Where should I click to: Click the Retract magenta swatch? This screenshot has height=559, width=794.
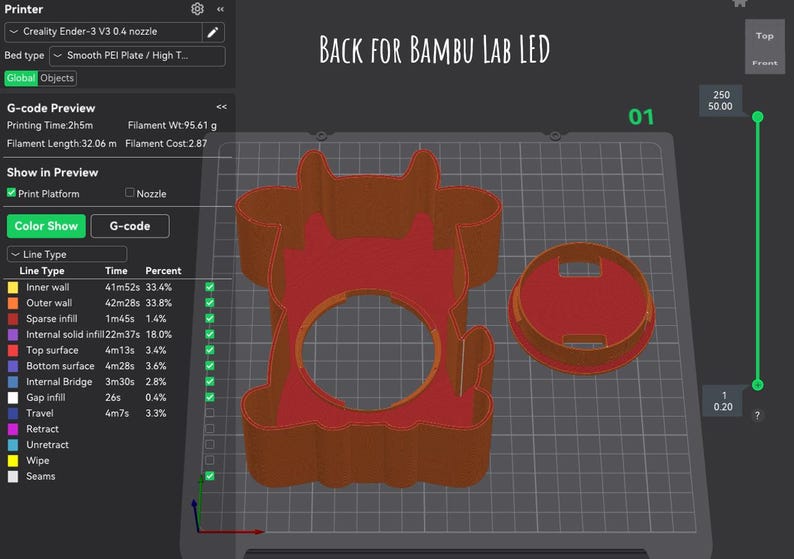[x=13, y=429]
